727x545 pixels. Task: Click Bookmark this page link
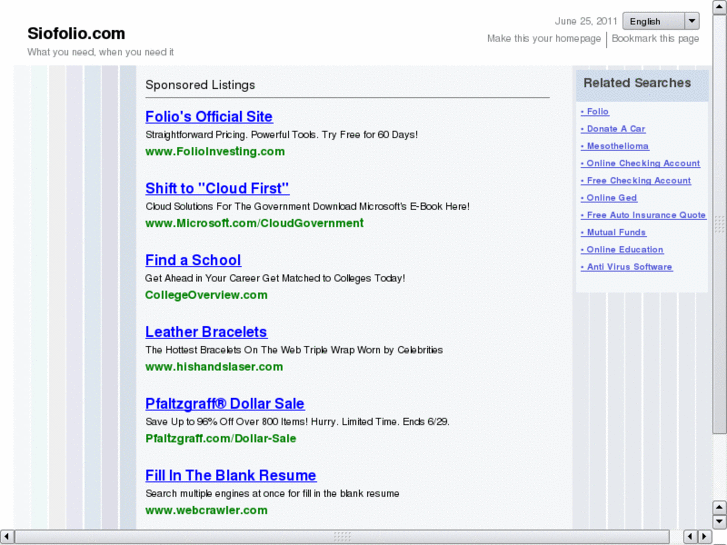pyautogui.click(x=655, y=38)
